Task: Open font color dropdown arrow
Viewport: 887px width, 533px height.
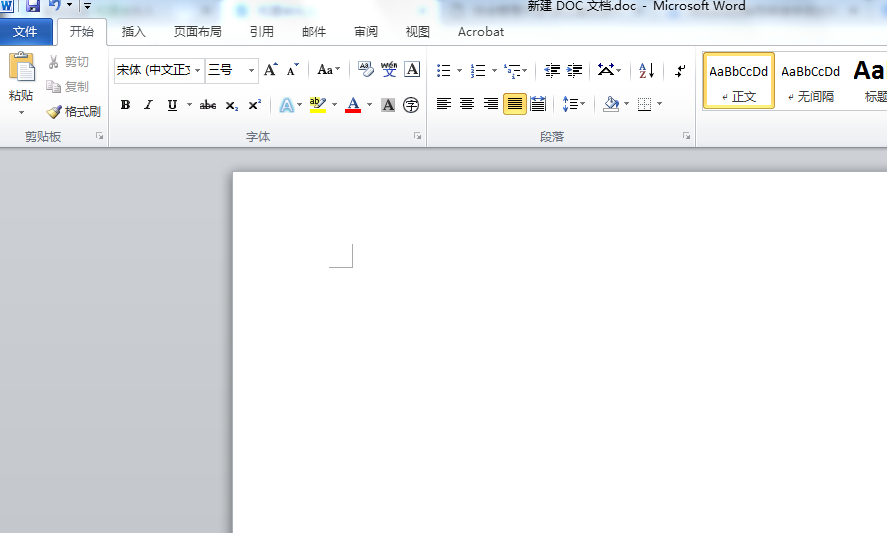Action: 369,105
